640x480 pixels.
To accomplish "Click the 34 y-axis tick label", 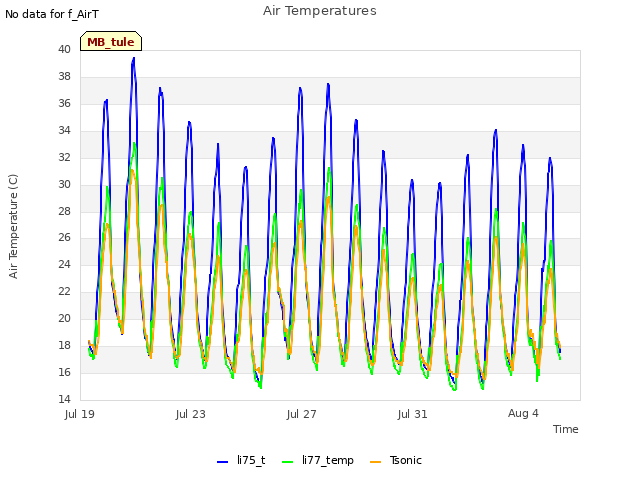I will [x=64, y=130].
